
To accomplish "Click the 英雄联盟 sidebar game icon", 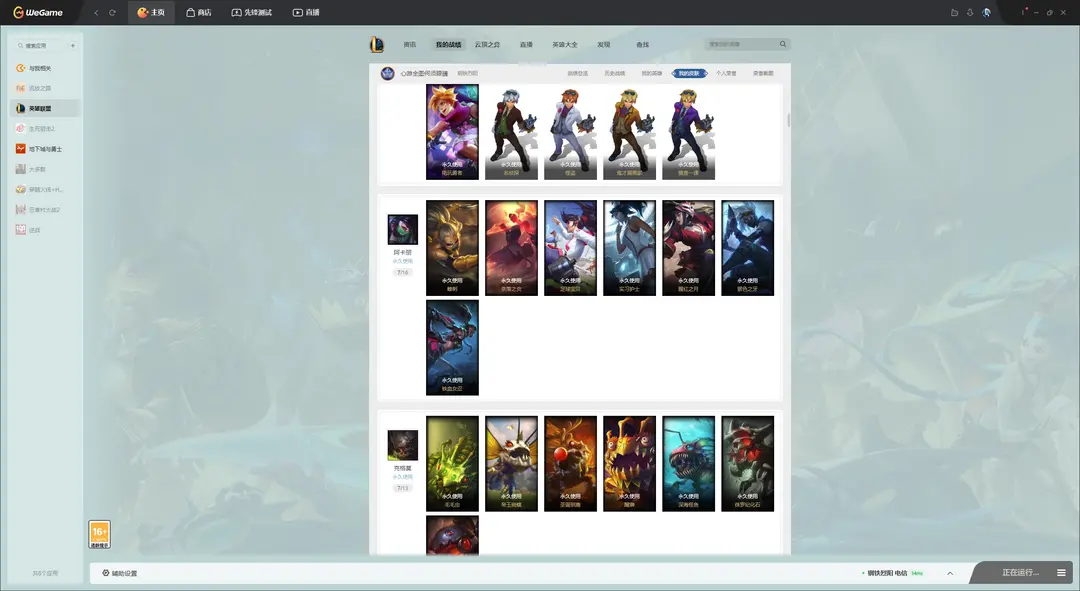I will (21, 108).
